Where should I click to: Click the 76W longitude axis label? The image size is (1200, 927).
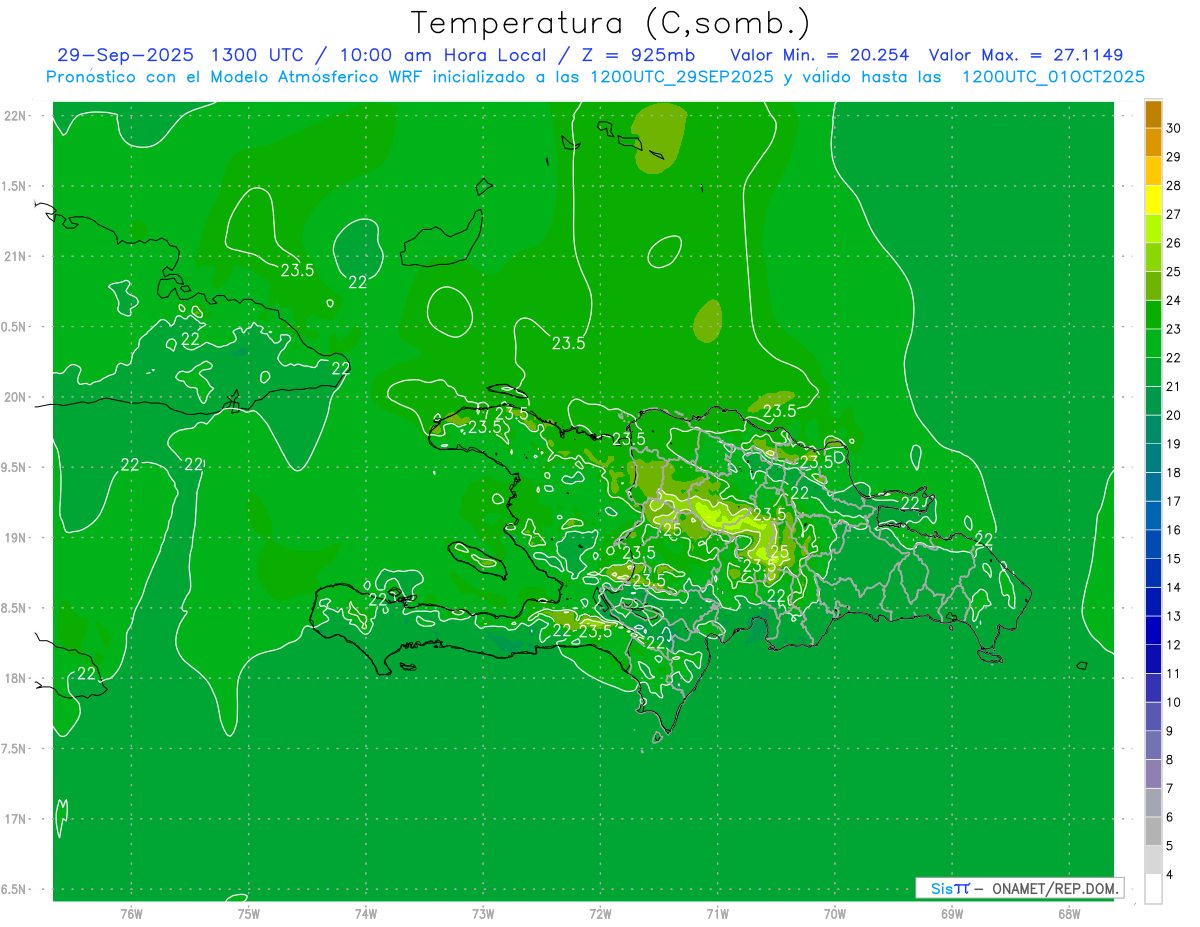[x=131, y=913]
